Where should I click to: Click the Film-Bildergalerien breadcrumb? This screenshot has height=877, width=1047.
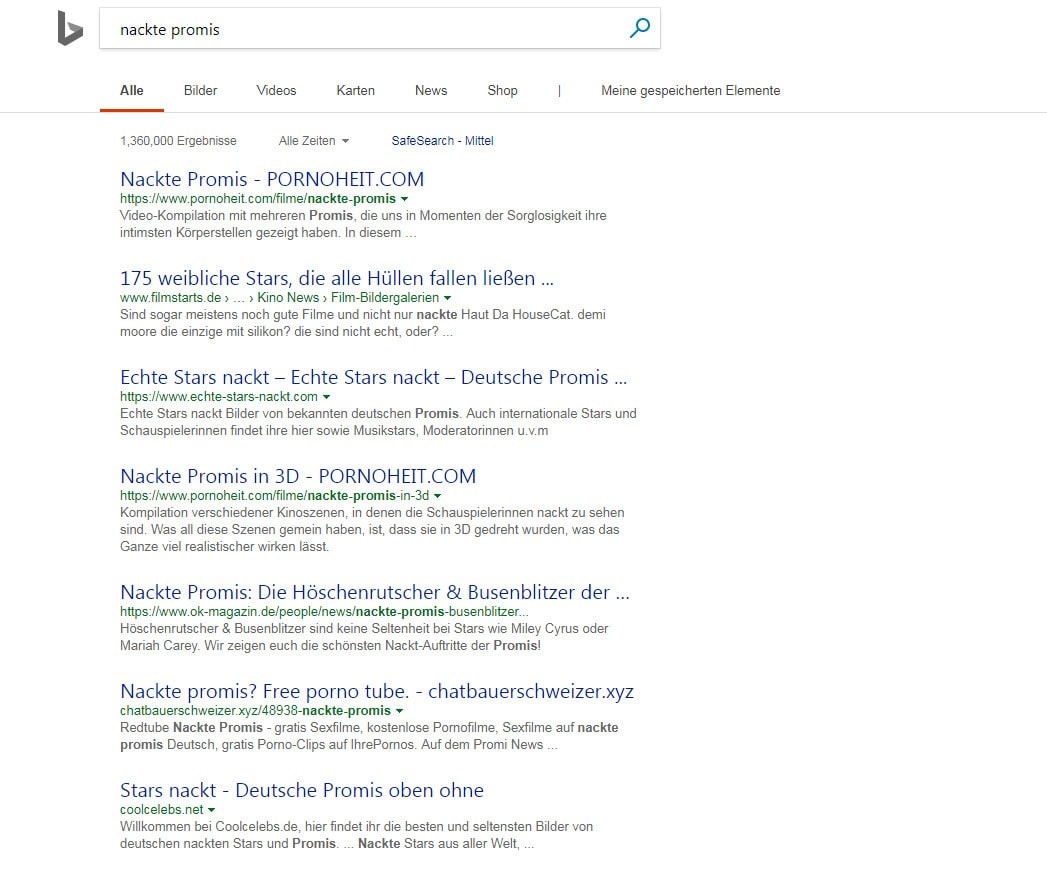pyautogui.click(x=385, y=297)
